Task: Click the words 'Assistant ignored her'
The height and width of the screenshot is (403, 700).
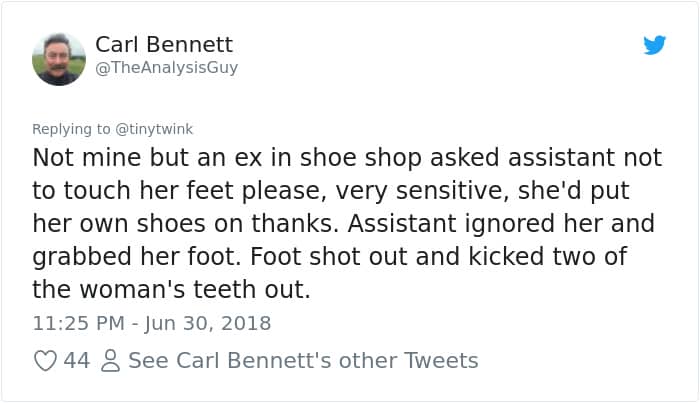Action: pyautogui.click(x=512, y=223)
